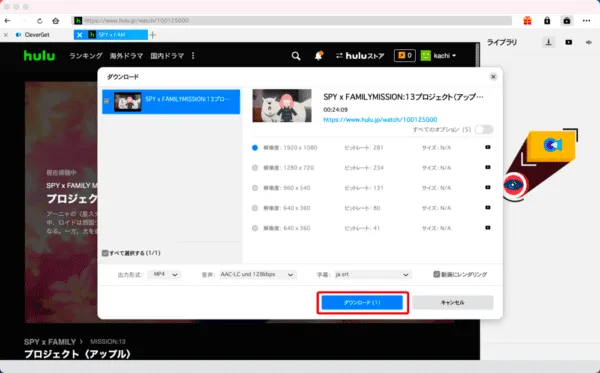This screenshot has height=373, width=600.
Task: Click the SPY x FAMILY breadcrumb link
Action: [x=50, y=342]
